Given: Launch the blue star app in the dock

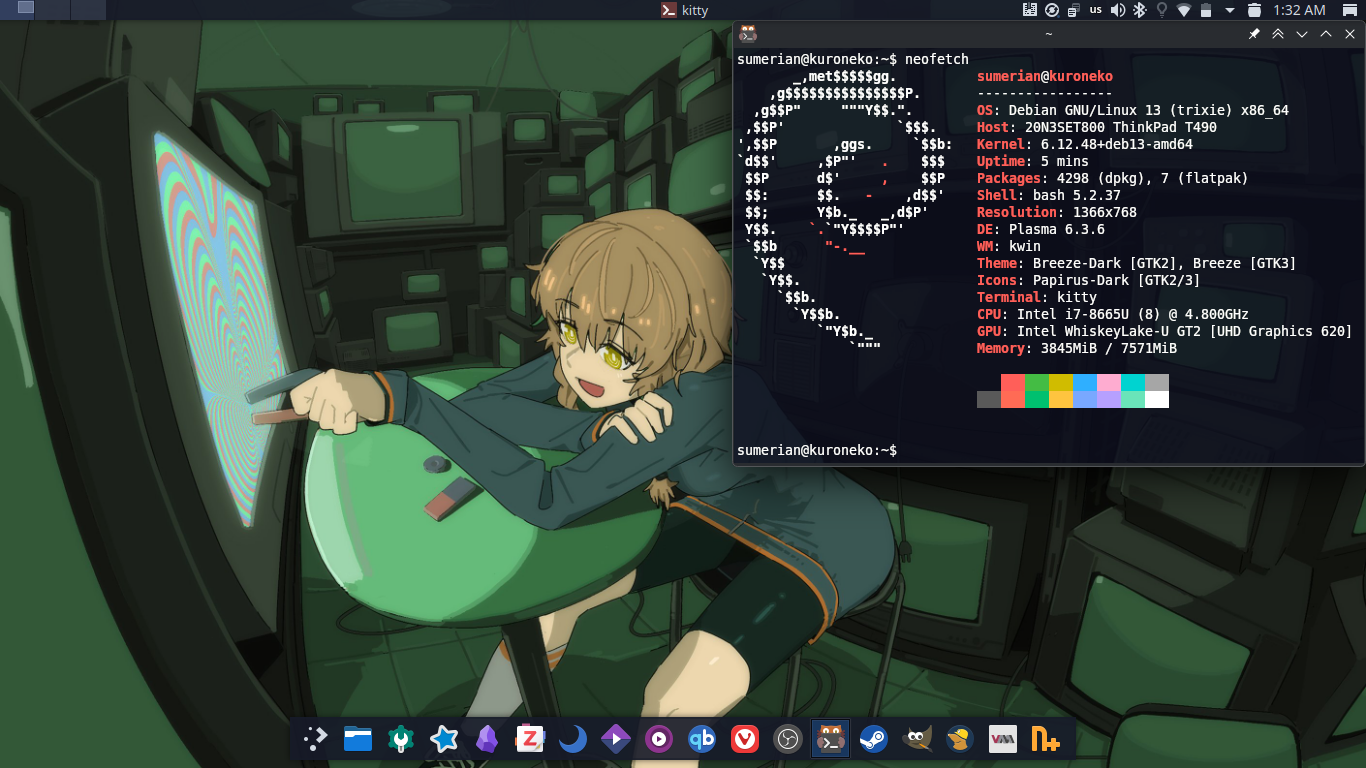Looking at the screenshot, I should pos(444,739).
